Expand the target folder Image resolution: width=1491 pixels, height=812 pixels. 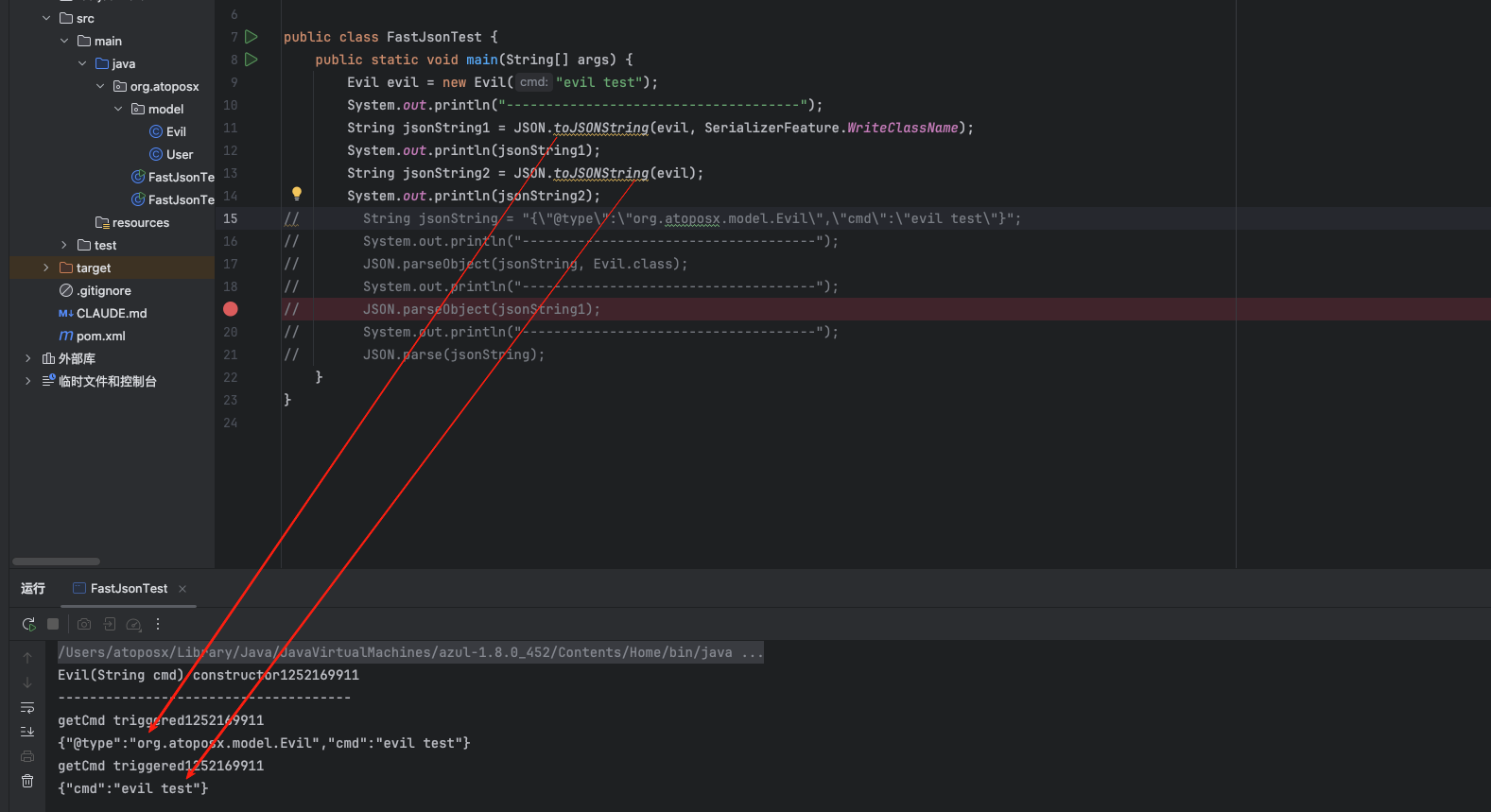click(x=45, y=268)
